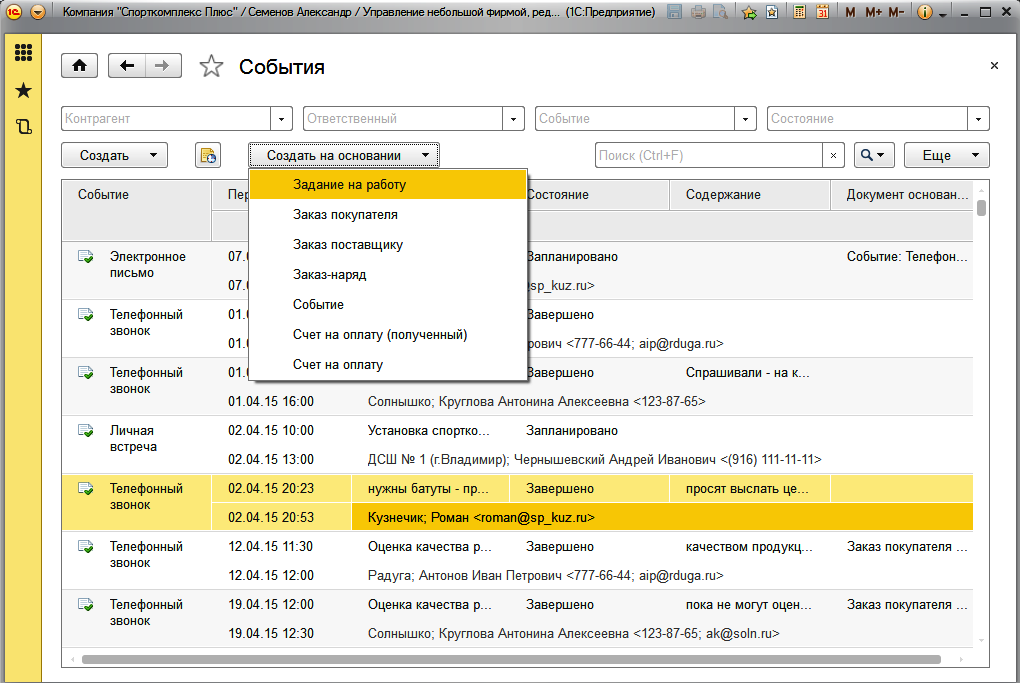Choose 'Счет на оплату' menu entry
This screenshot has width=1020, height=683.
(x=338, y=365)
